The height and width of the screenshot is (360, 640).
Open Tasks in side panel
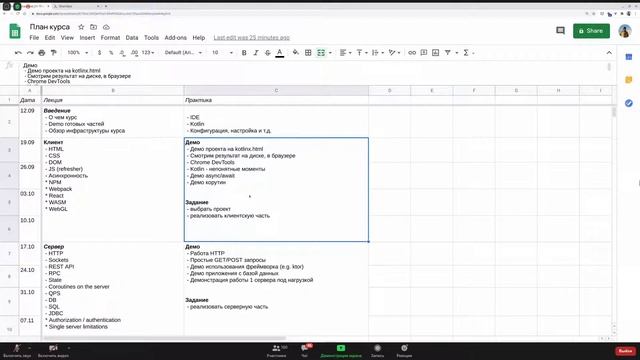[x=629, y=103]
